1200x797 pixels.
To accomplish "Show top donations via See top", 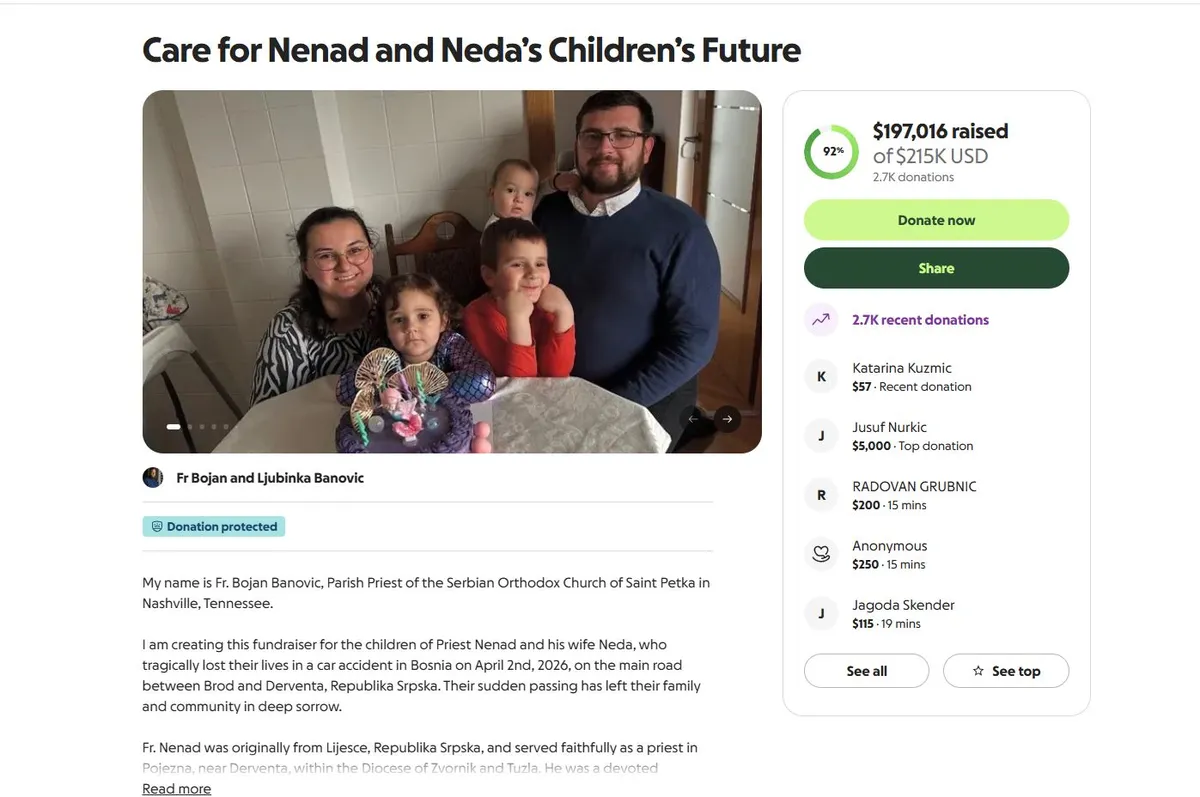I will (1005, 671).
